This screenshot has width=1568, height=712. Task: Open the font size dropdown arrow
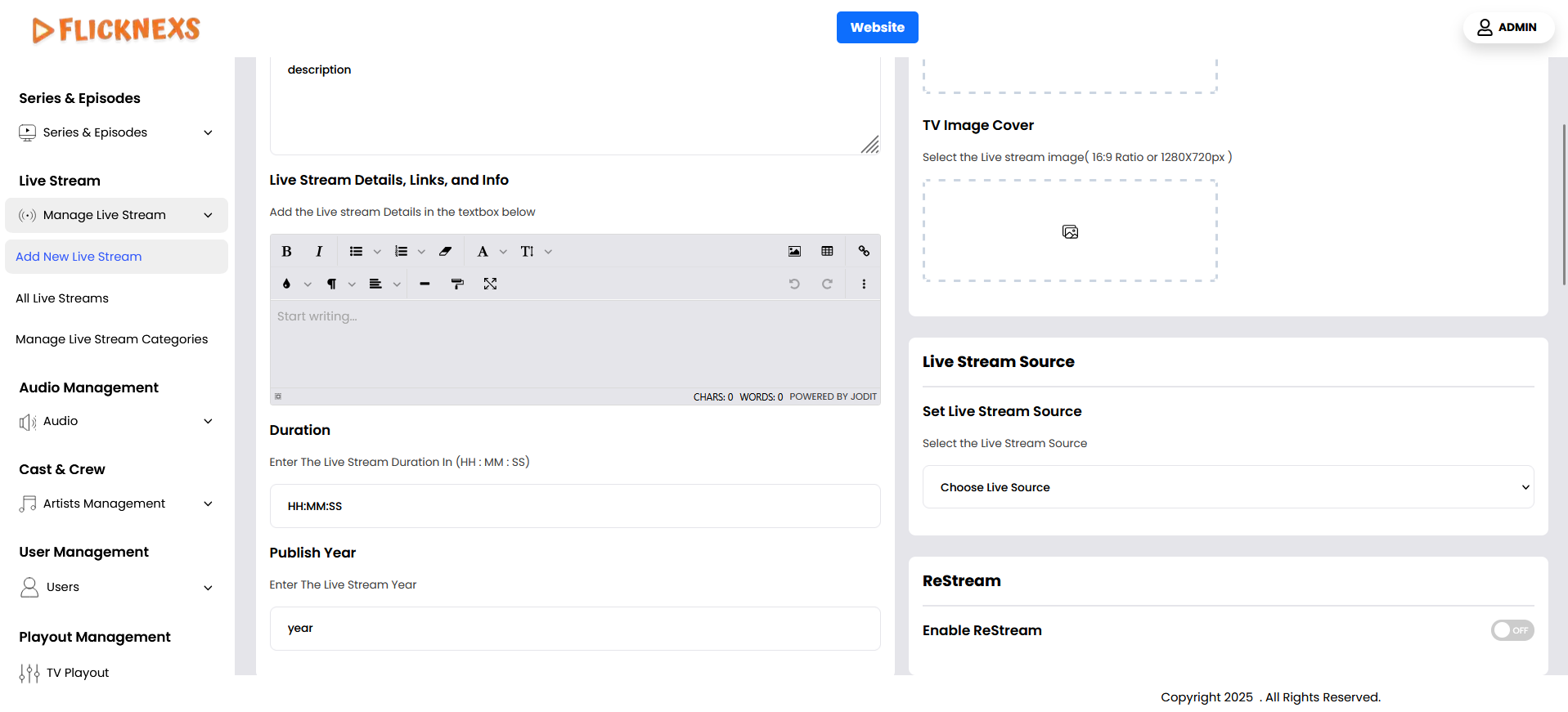pyautogui.click(x=548, y=252)
